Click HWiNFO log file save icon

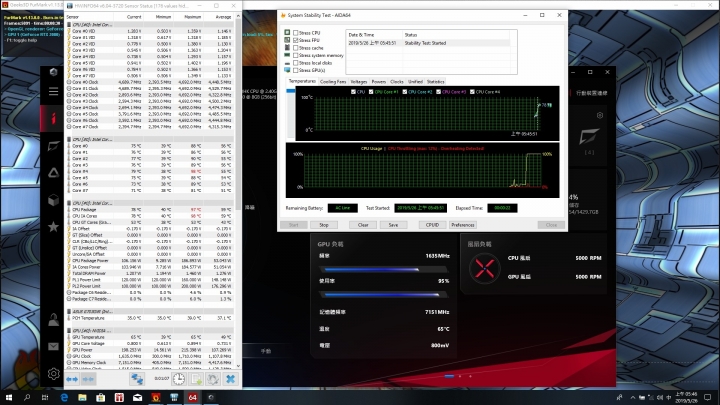click(196, 379)
